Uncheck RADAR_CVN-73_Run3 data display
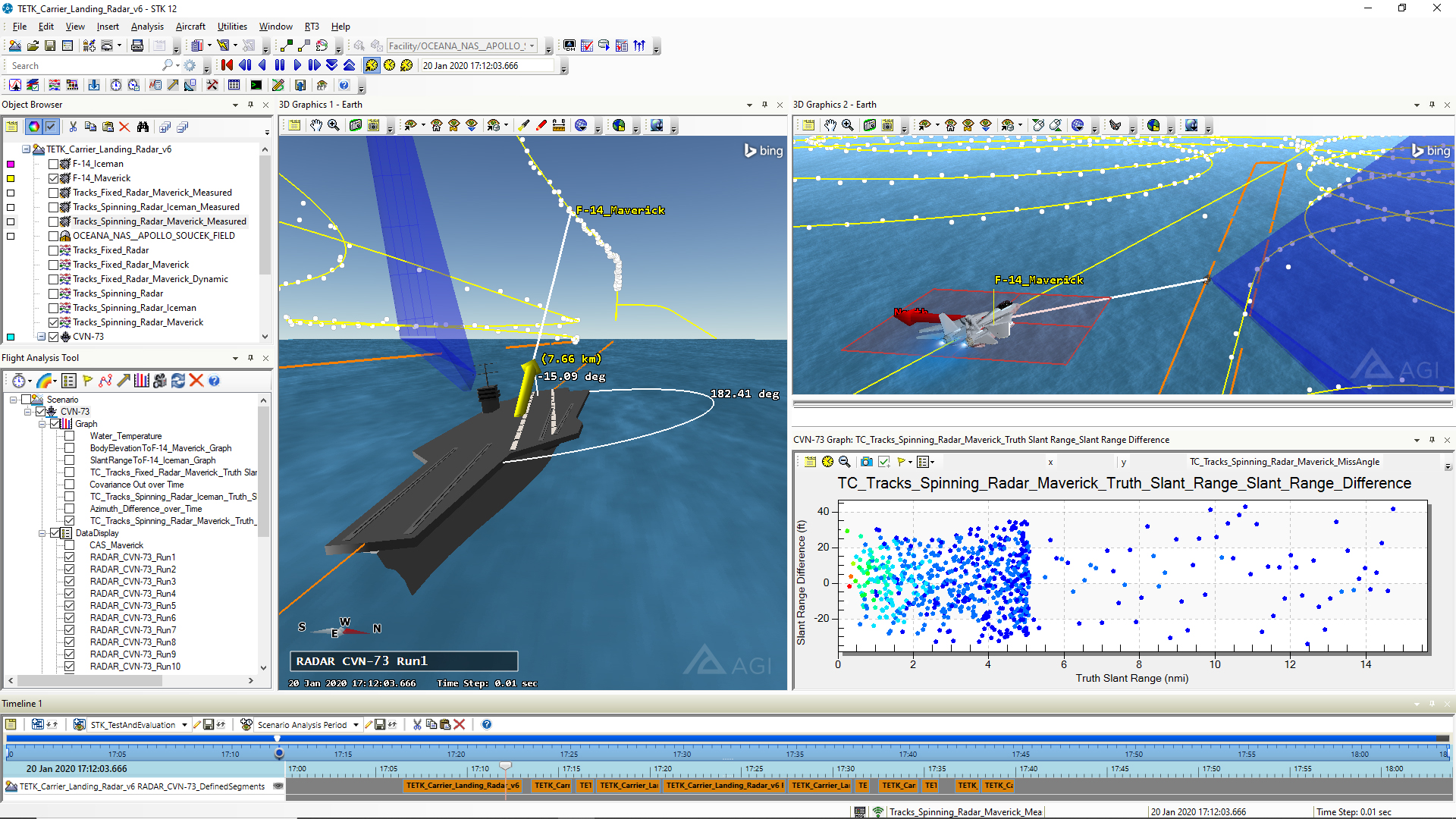The image size is (1456, 819). 69,582
